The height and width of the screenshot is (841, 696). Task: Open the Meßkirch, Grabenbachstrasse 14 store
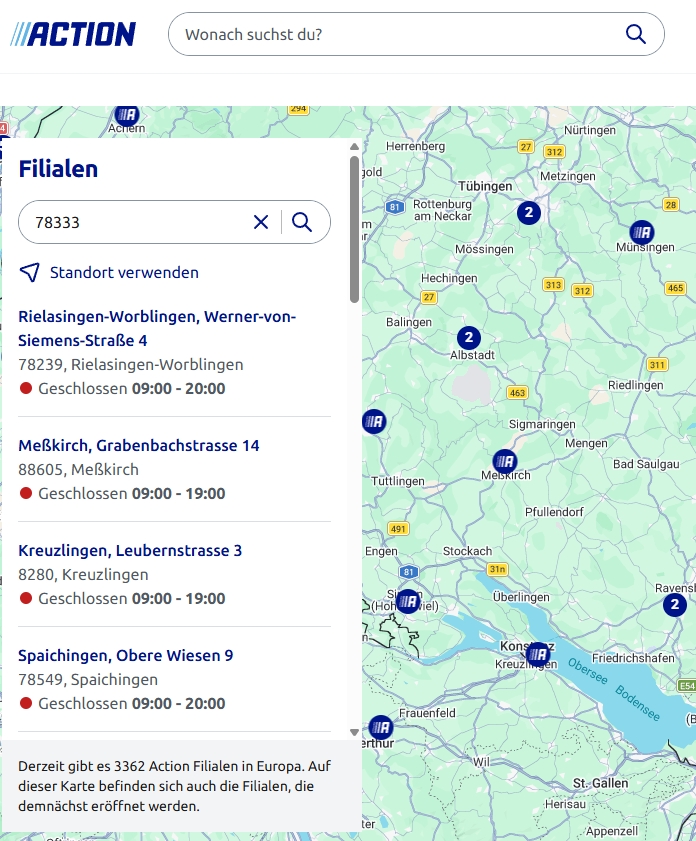point(139,445)
